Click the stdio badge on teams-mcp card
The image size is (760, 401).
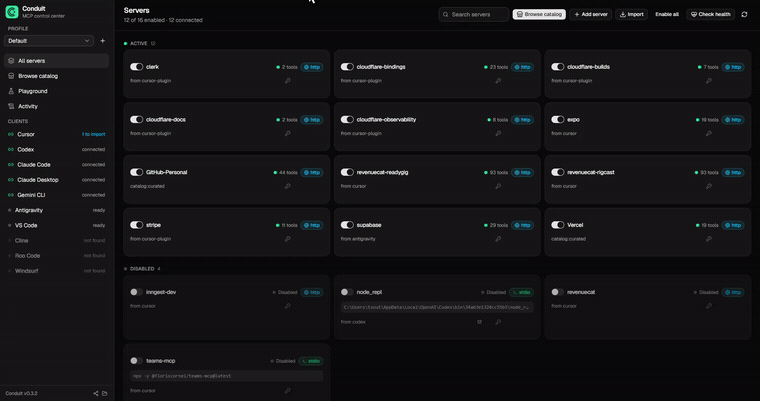311,361
